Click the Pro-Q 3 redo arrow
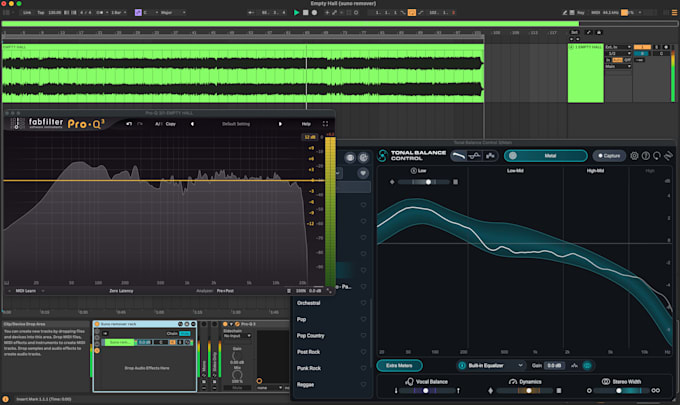Screen dimensions: 680x405 pyautogui.click(x=140, y=124)
